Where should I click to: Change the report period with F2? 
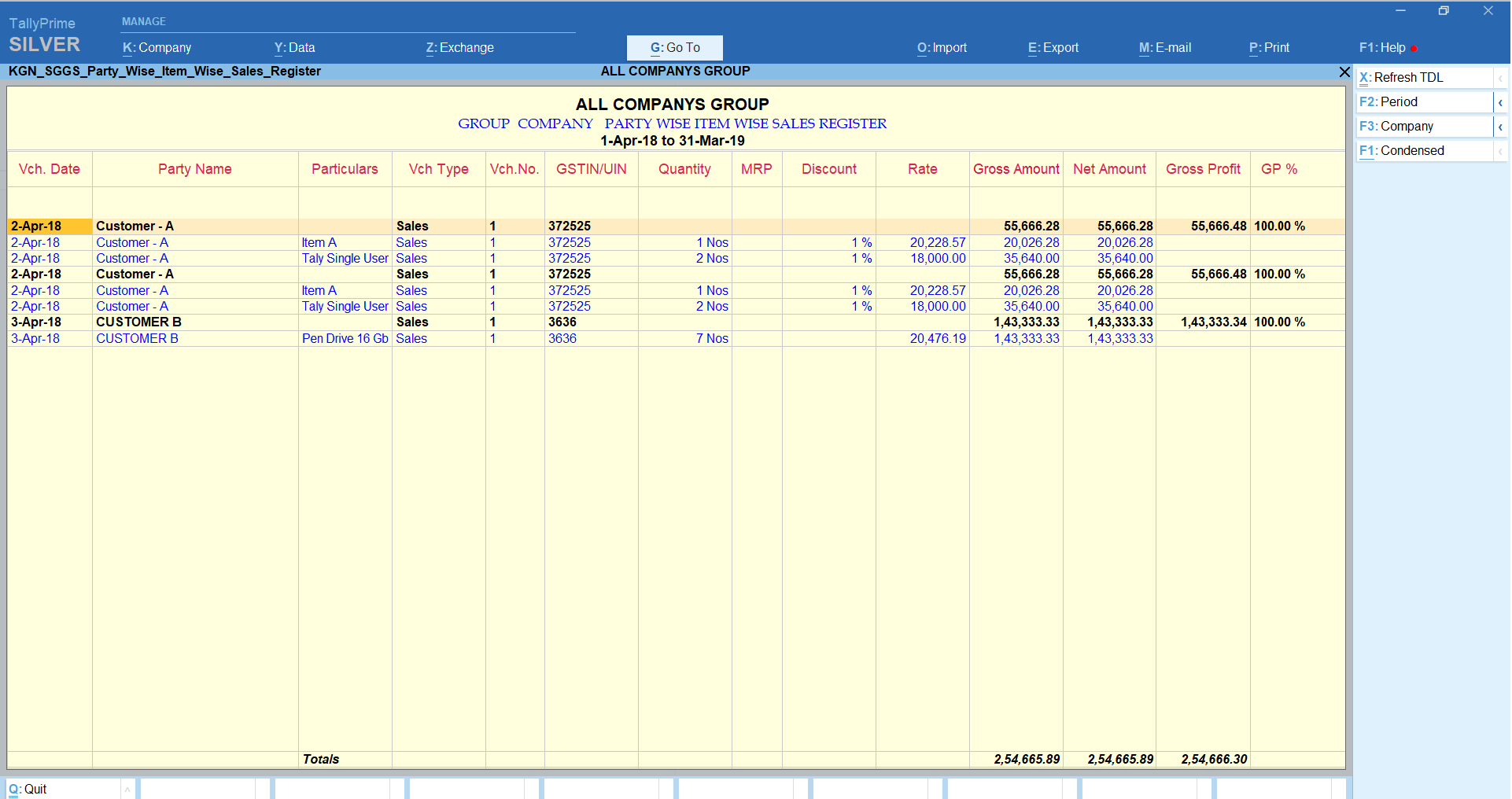[x=1425, y=102]
